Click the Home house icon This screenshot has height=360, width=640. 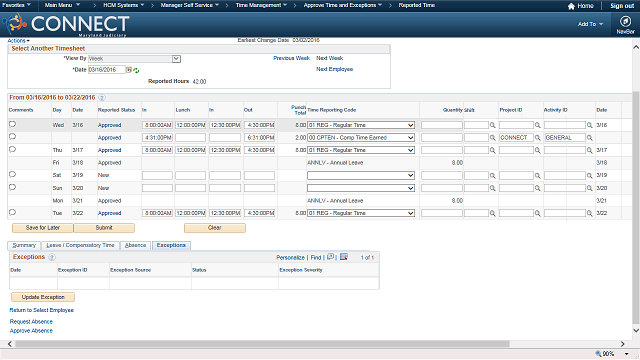571,6
